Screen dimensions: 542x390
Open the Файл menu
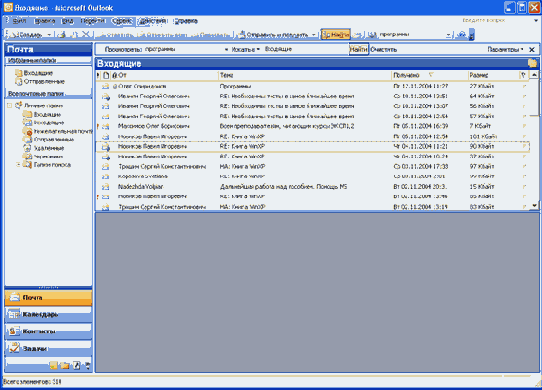coord(19,21)
